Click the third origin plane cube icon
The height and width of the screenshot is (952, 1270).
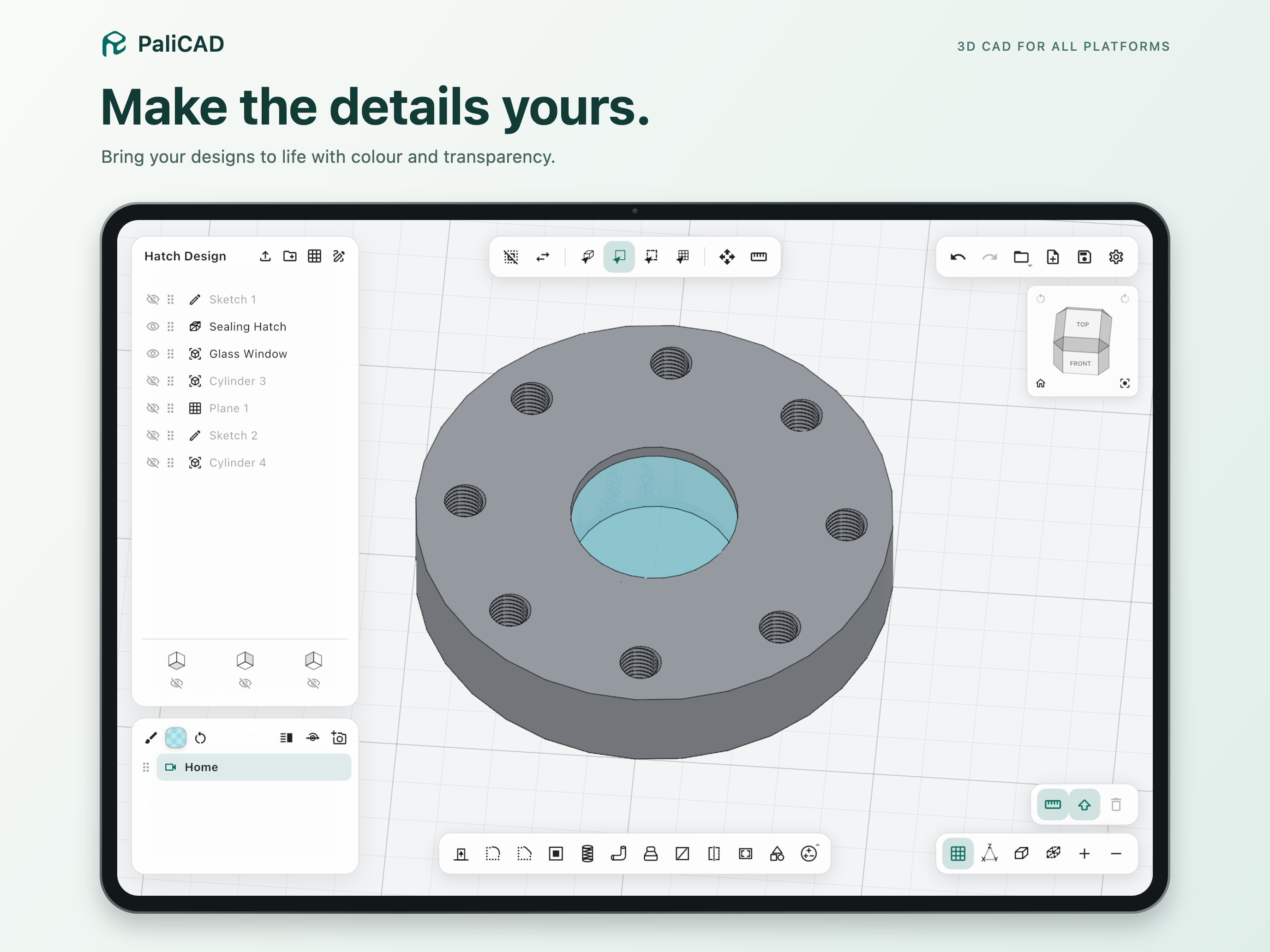[313, 660]
